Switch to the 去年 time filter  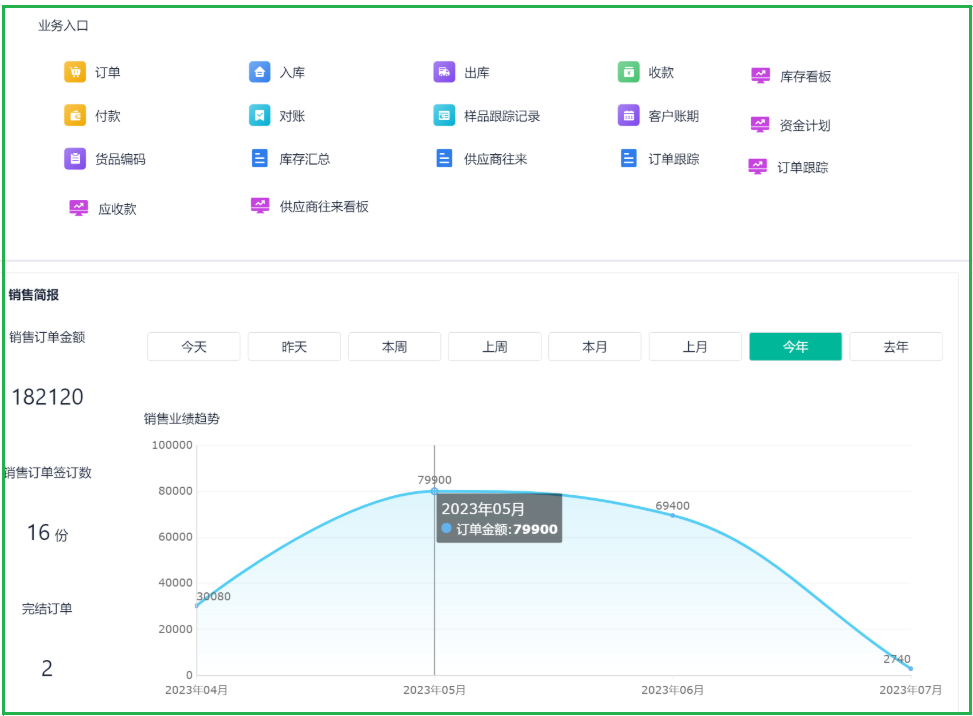(x=895, y=347)
